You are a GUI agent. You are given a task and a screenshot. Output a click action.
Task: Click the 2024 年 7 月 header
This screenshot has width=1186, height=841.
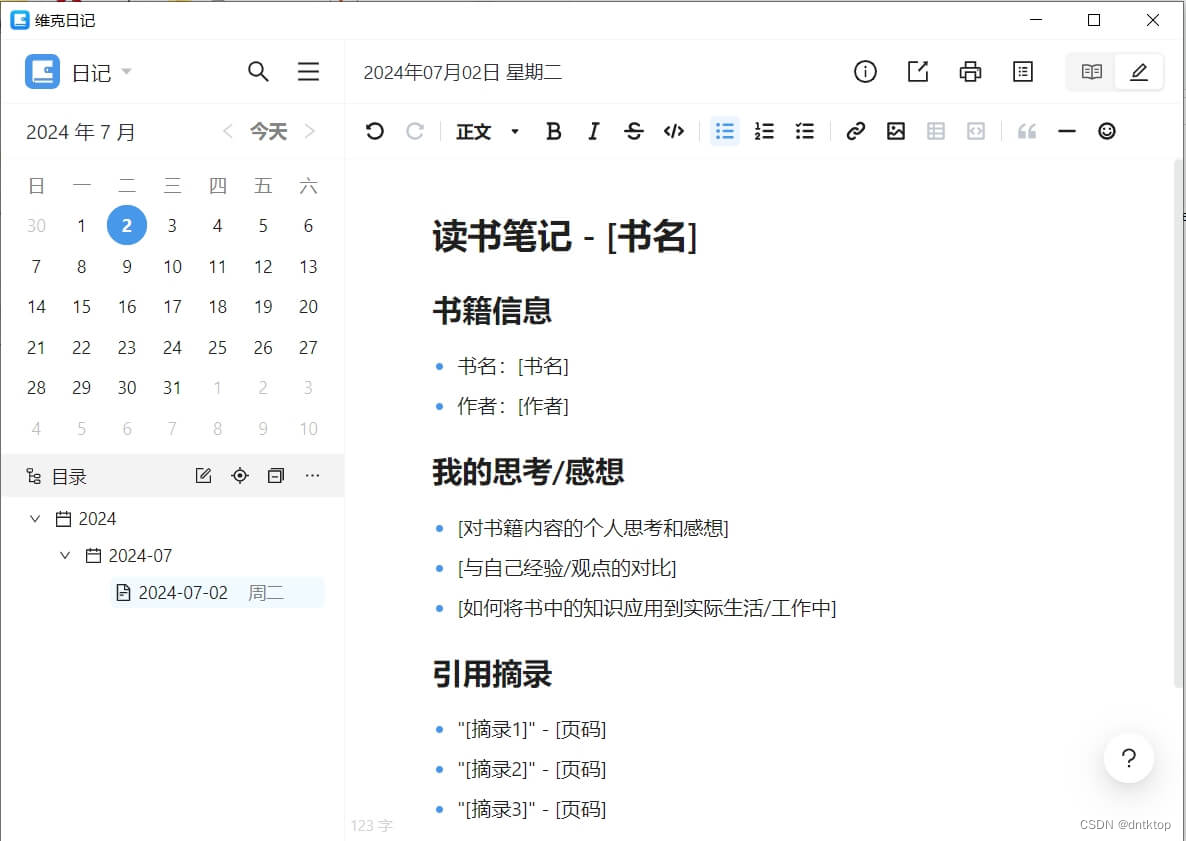tap(81, 132)
